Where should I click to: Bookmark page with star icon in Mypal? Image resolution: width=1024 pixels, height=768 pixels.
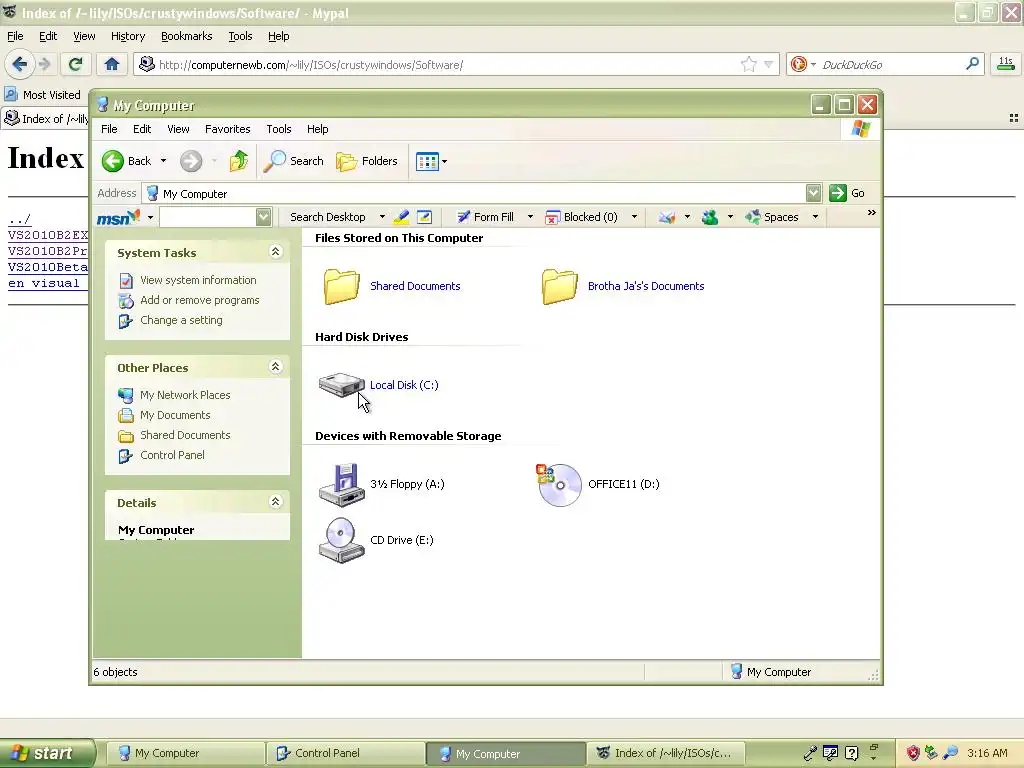pos(748,64)
